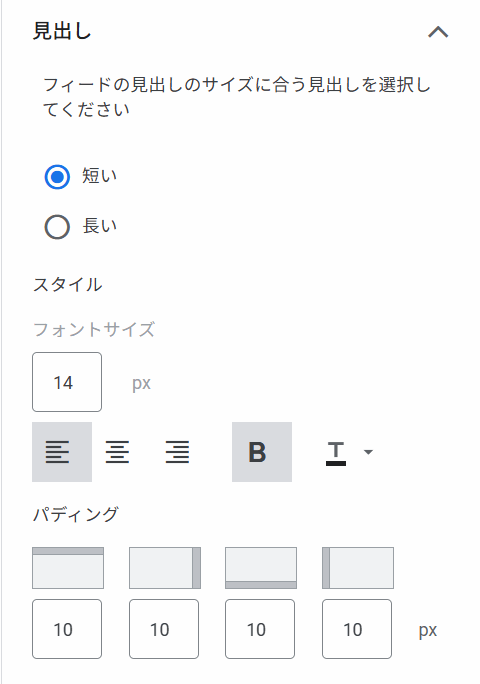Select the 短い radio button

(57, 177)
